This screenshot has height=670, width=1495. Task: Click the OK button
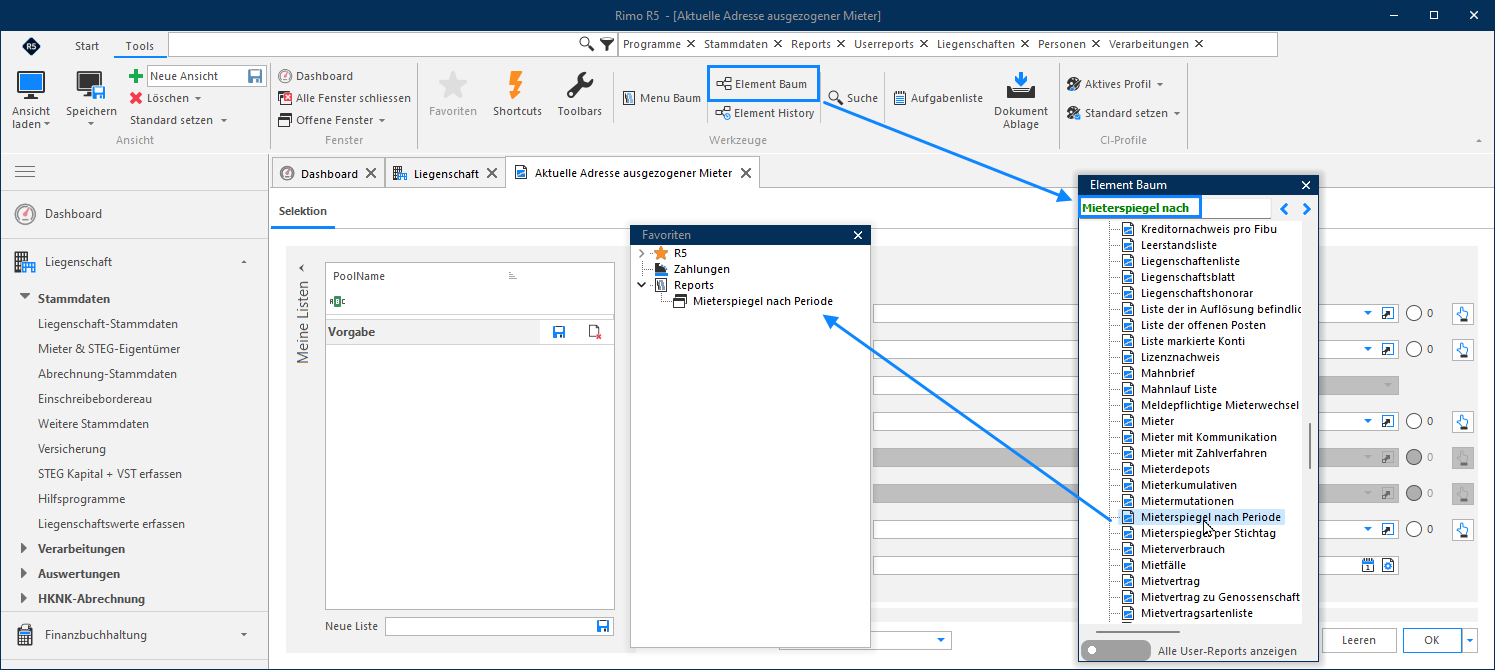(1432, 640)
